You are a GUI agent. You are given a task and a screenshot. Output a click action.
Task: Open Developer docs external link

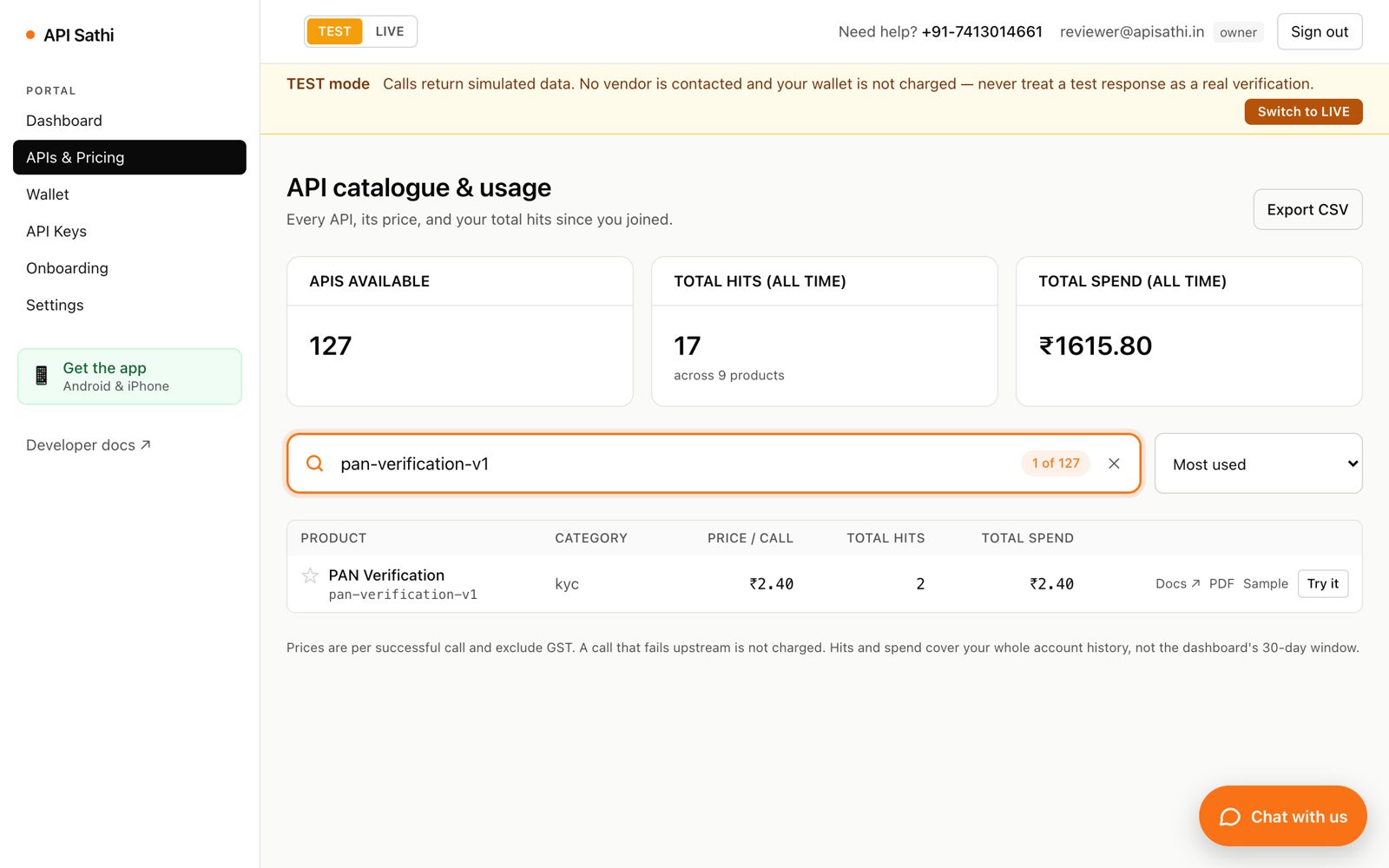point(89,445)
